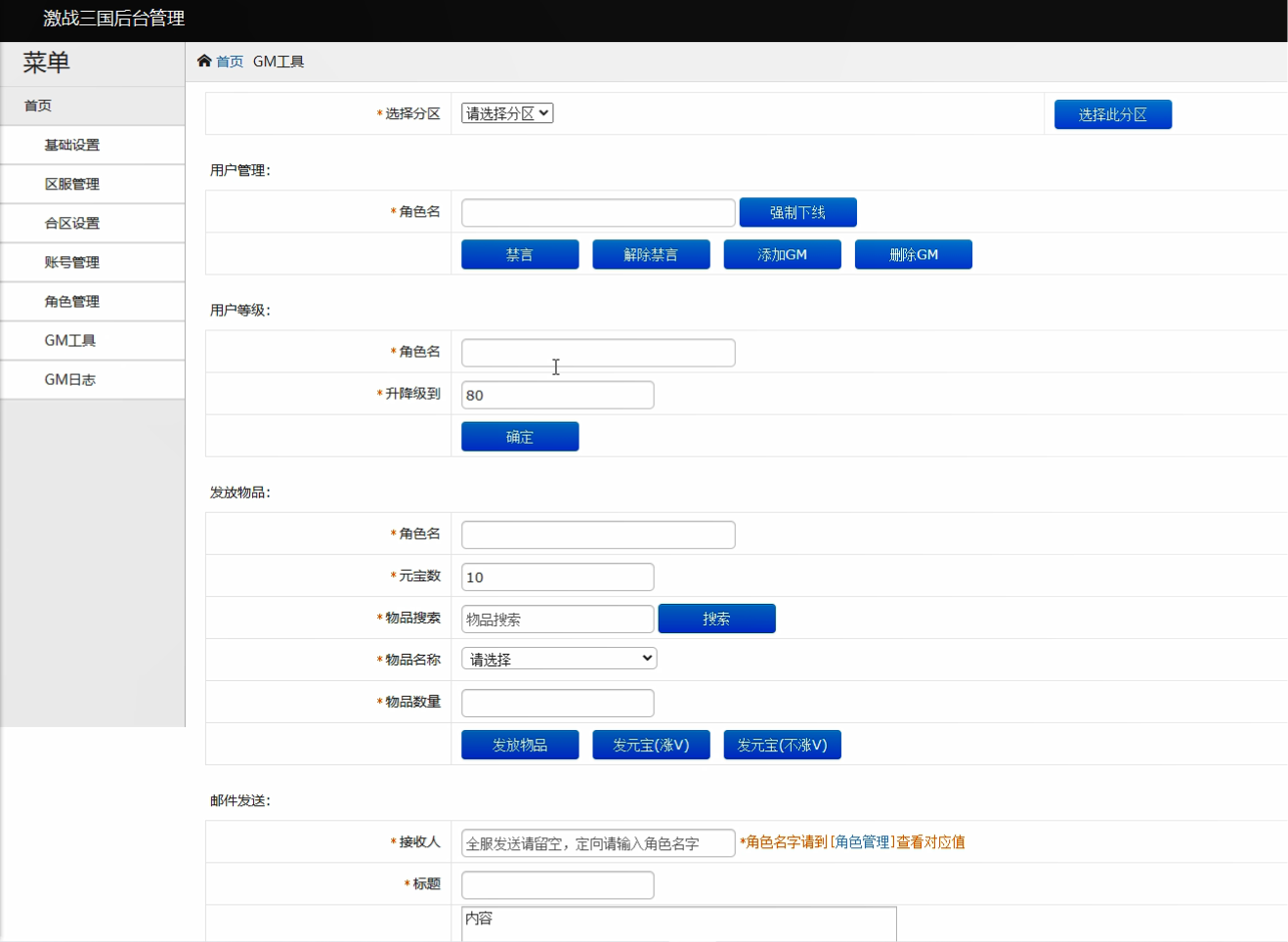
Task: Click the 搜索 button
Action: click(716, 619)
